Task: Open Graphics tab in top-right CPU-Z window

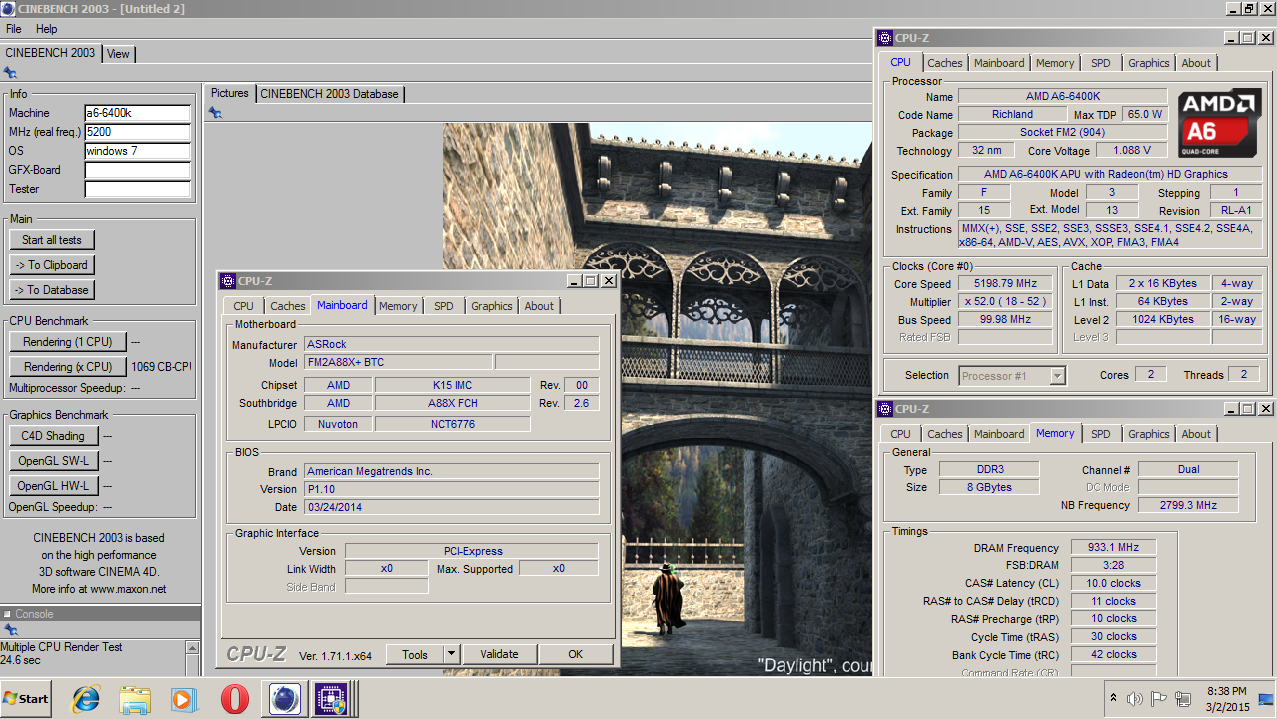Action: click(x=1149, y=63)
